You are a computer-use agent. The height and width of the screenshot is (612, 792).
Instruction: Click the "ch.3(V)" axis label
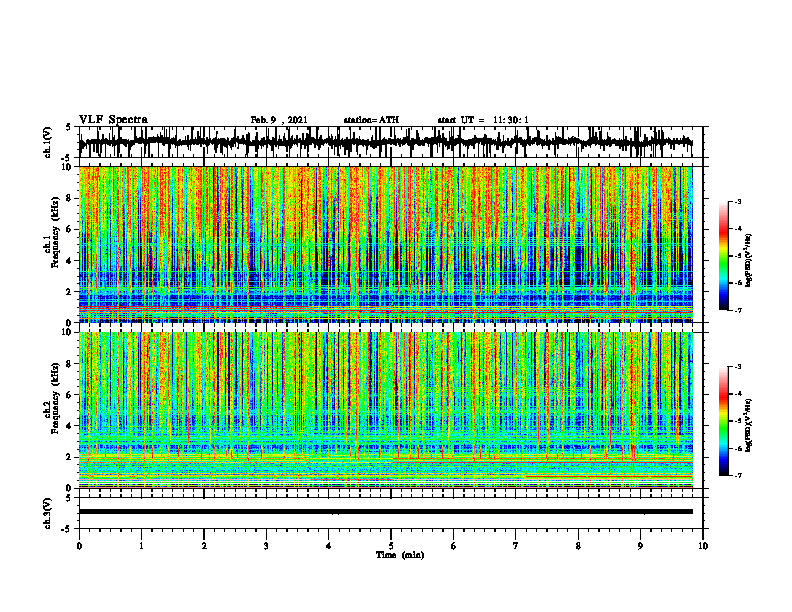click(x=47, y=513)
